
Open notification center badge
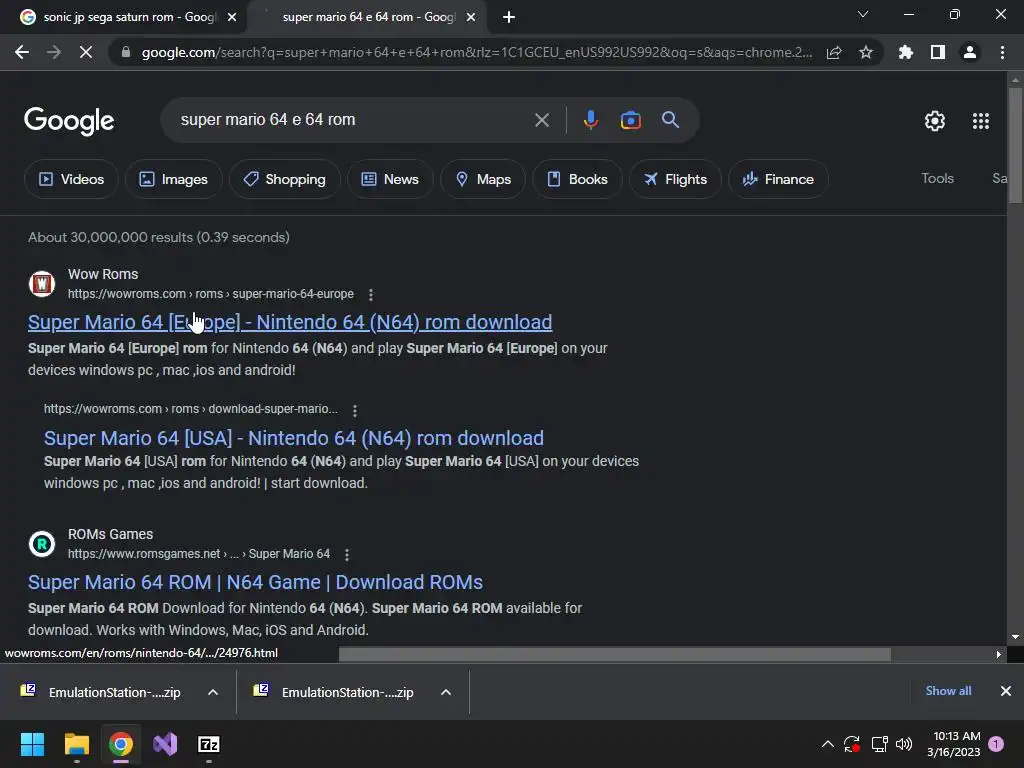[996, 744]
